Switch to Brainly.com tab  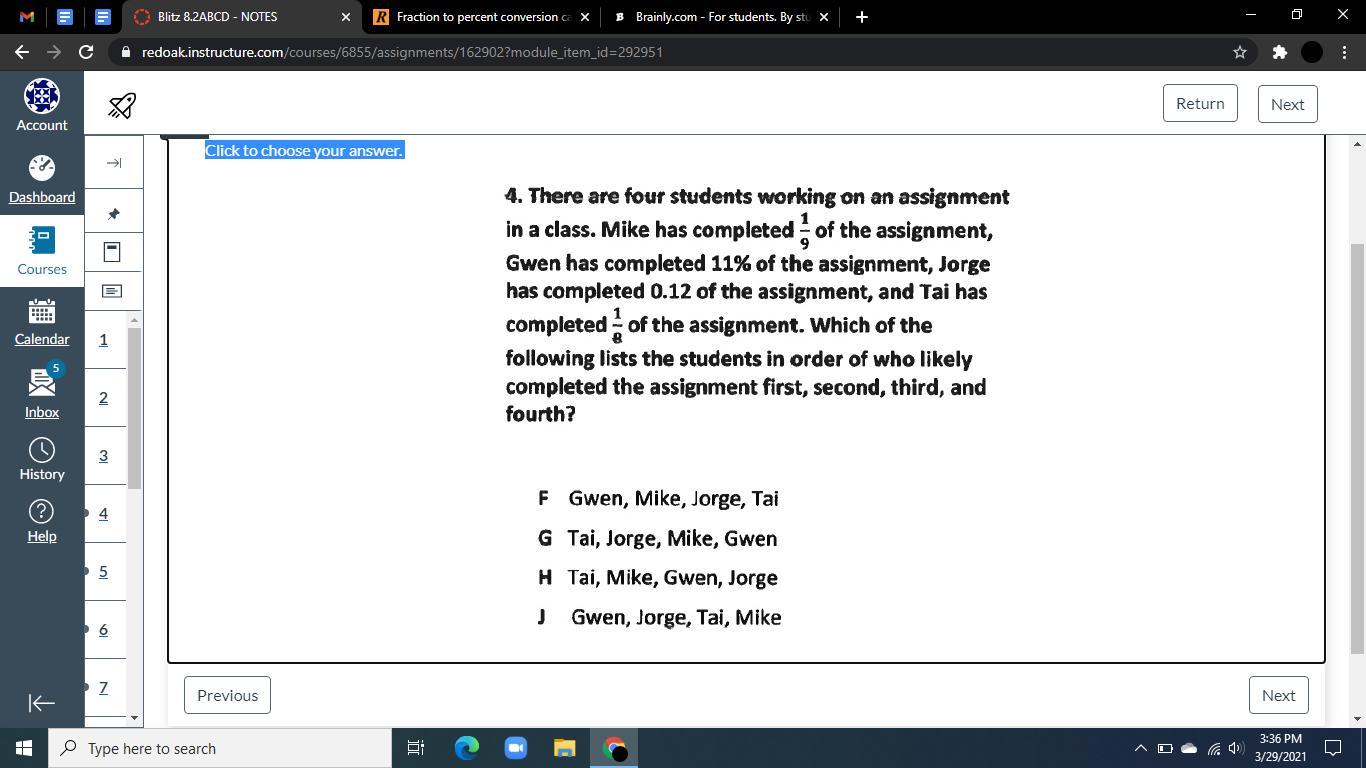click(x=722, y=17)
